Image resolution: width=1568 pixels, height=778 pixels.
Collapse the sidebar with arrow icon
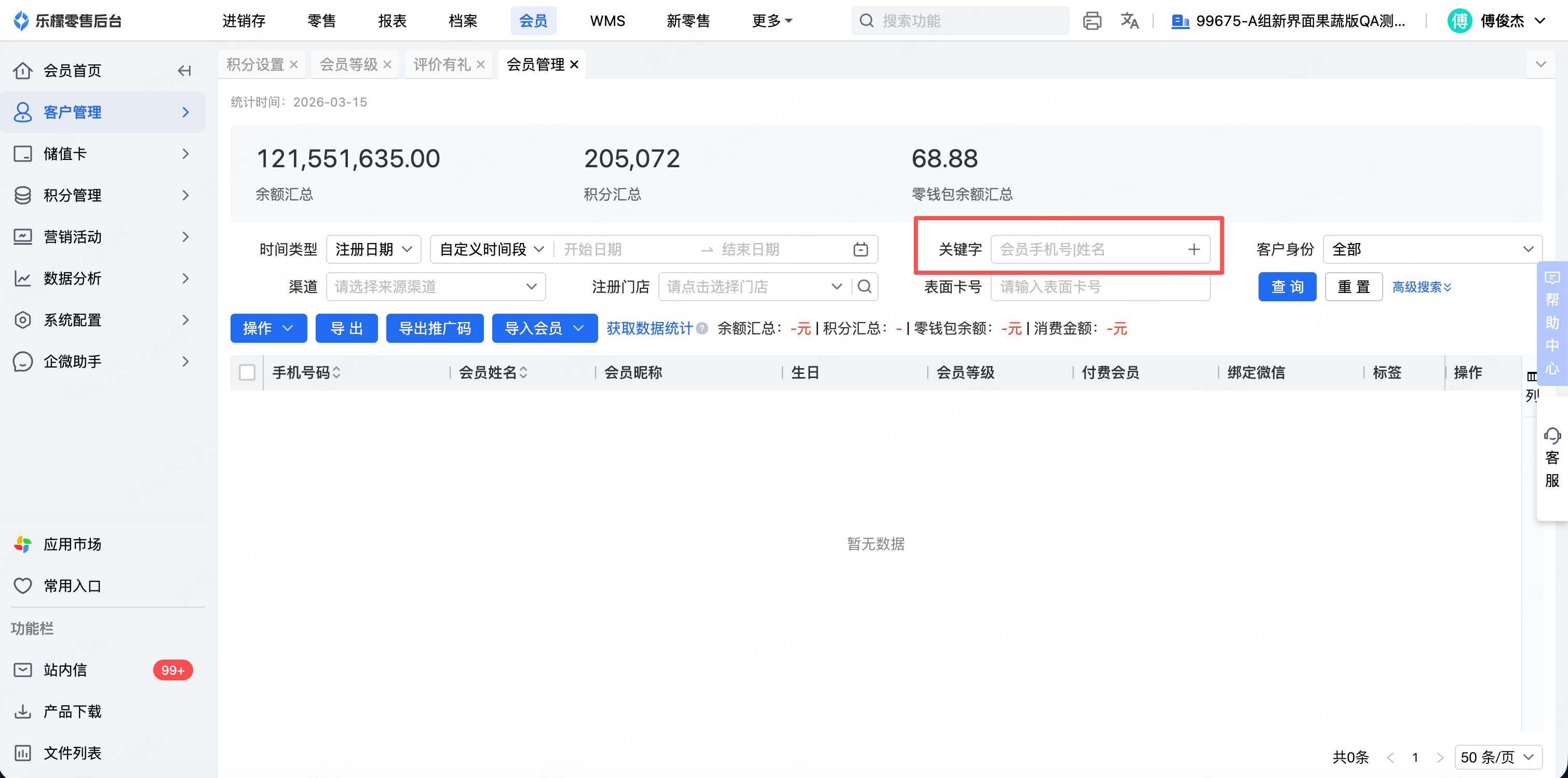pyautogui.click(x=184, y=71)
